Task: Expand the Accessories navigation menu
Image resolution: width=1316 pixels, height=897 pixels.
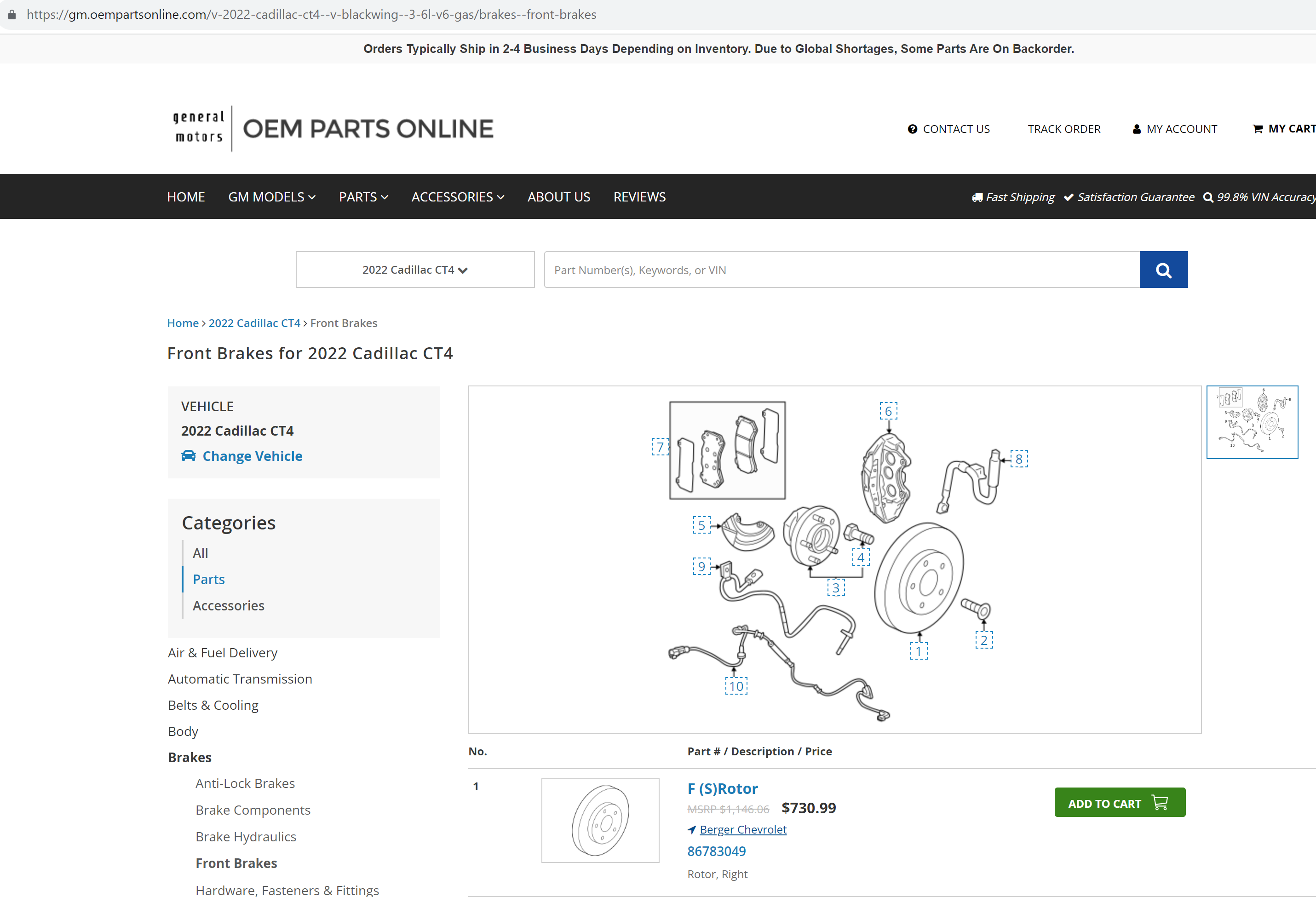Action: click(458, 196)
